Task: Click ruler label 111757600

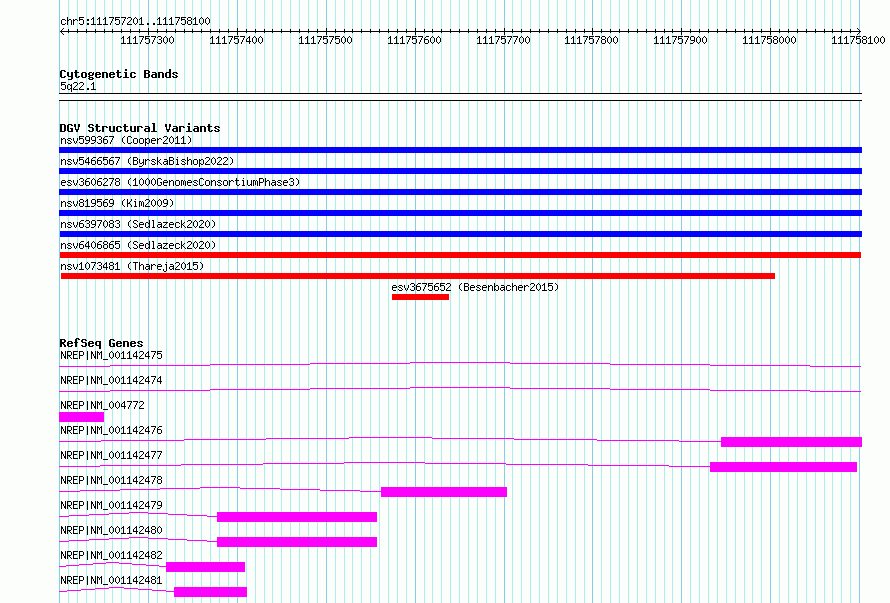Action: click(x=414, y=40)
